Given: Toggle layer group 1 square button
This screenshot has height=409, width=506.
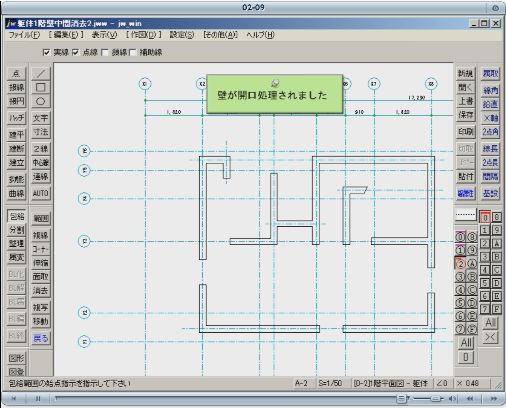Looking at the screenshot, I should (x=485, y=230).
